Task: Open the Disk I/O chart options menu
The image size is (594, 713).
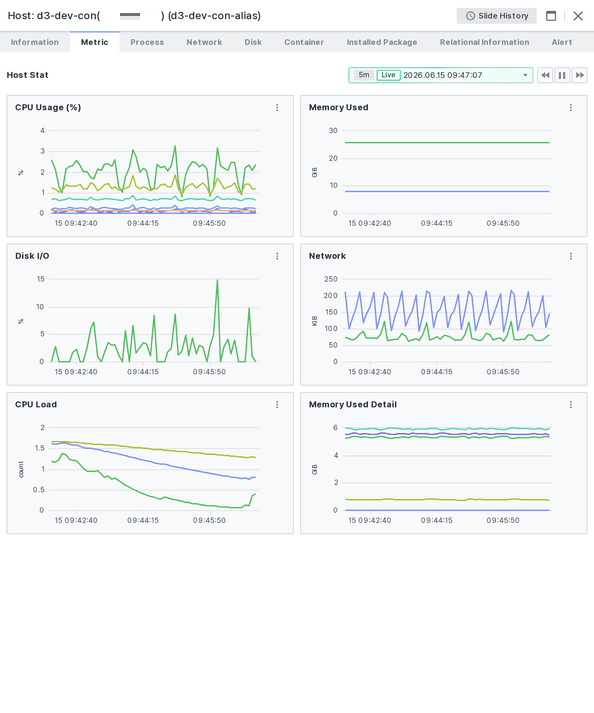Action: tap(277, 256)
